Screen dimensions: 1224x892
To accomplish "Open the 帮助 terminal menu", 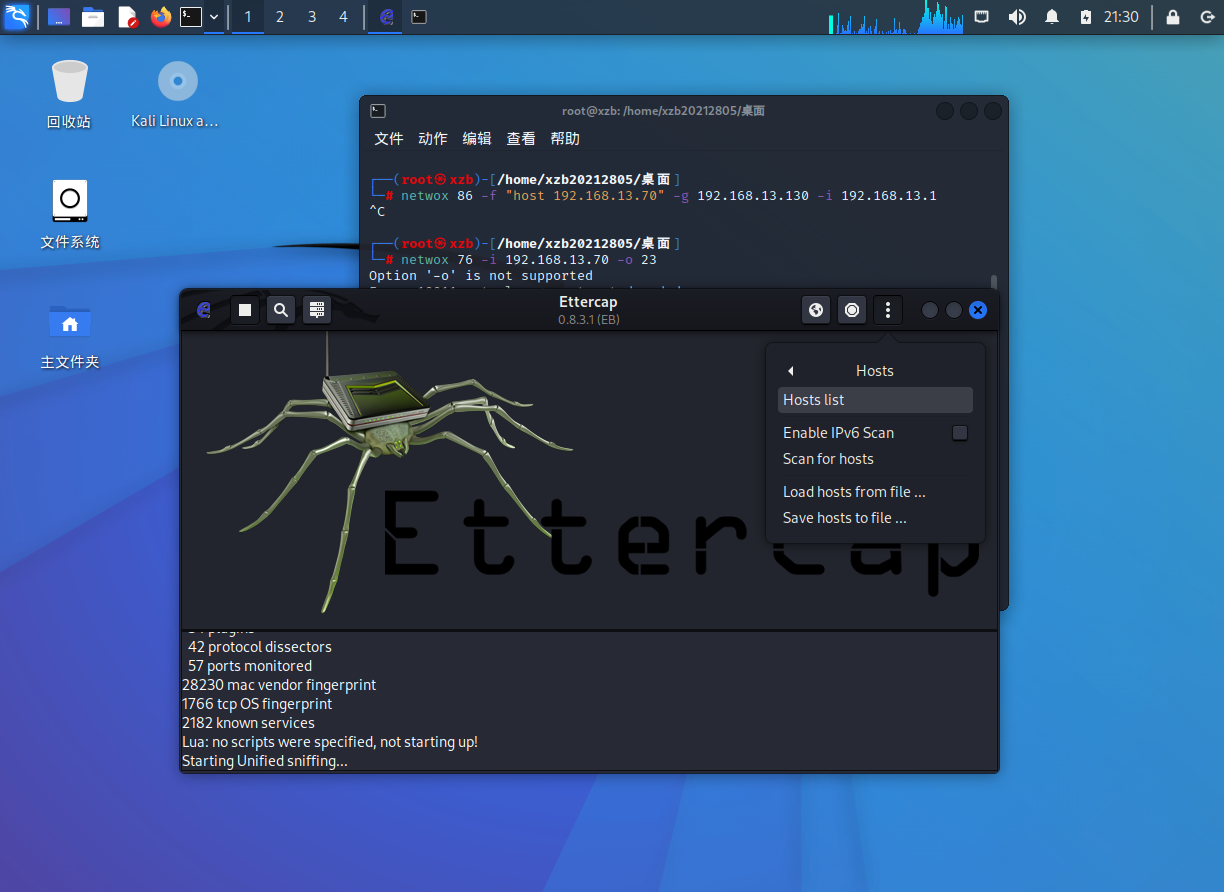I will point(565,139).
